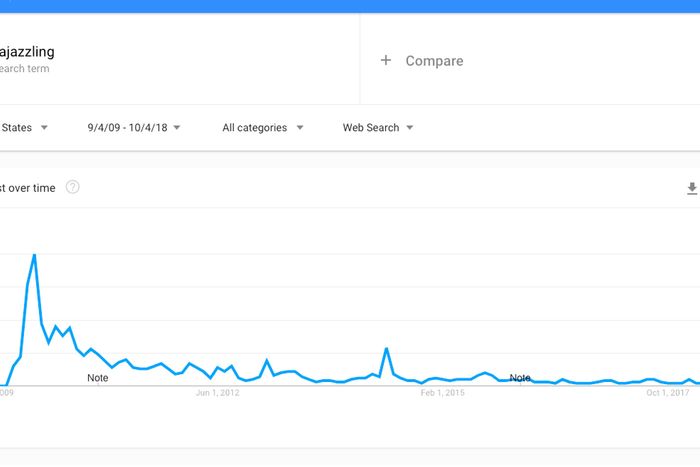This screenshot has width=700, height=467.
Task: Open the help question mark icon
Action: (x=72, y=187)
